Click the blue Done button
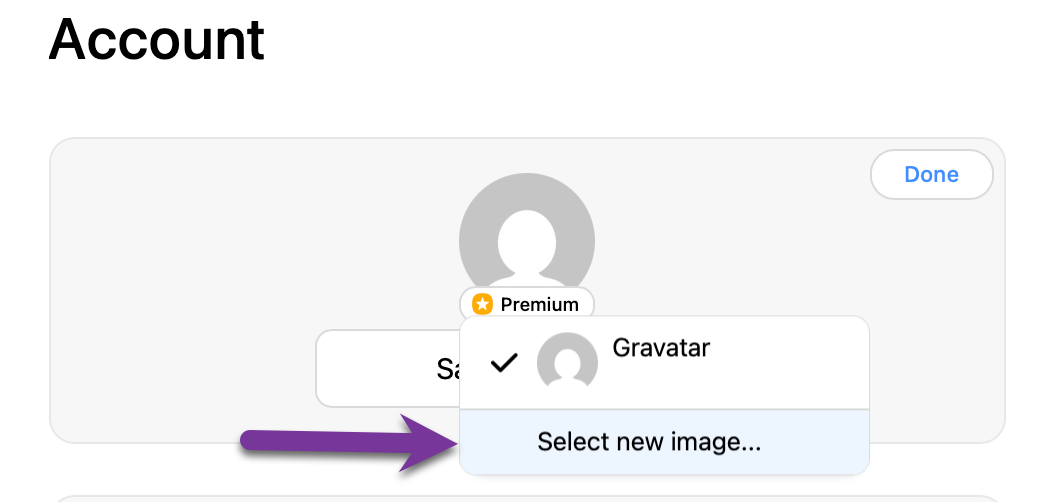The width and height of the screenshot is (1052, 502). 931,174
